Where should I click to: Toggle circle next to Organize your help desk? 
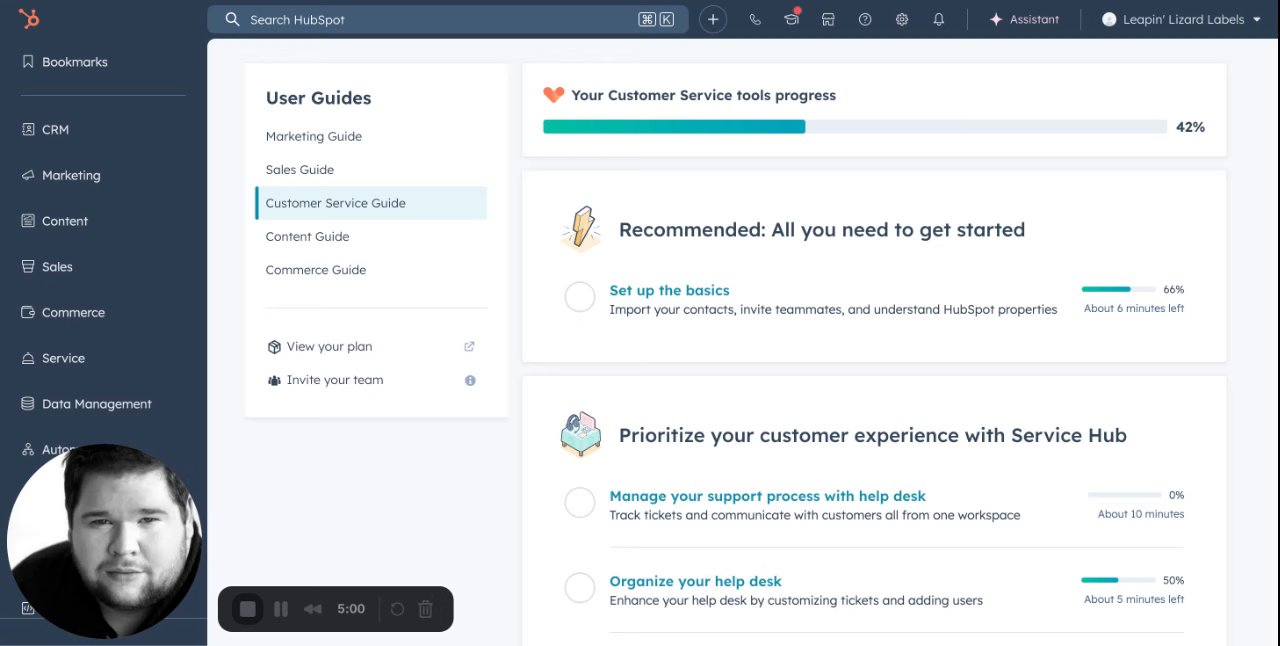pos(580,588)
